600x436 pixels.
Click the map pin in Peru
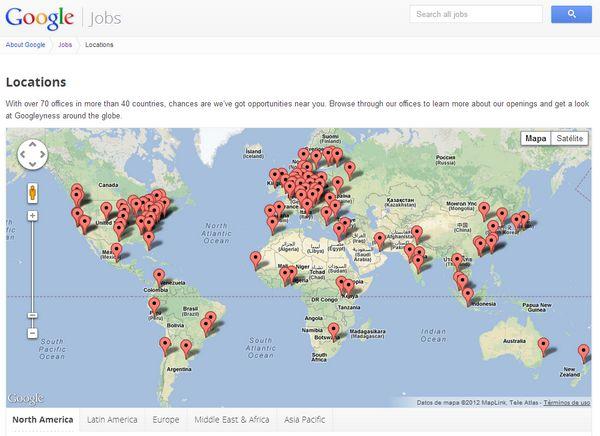[154, 307]
